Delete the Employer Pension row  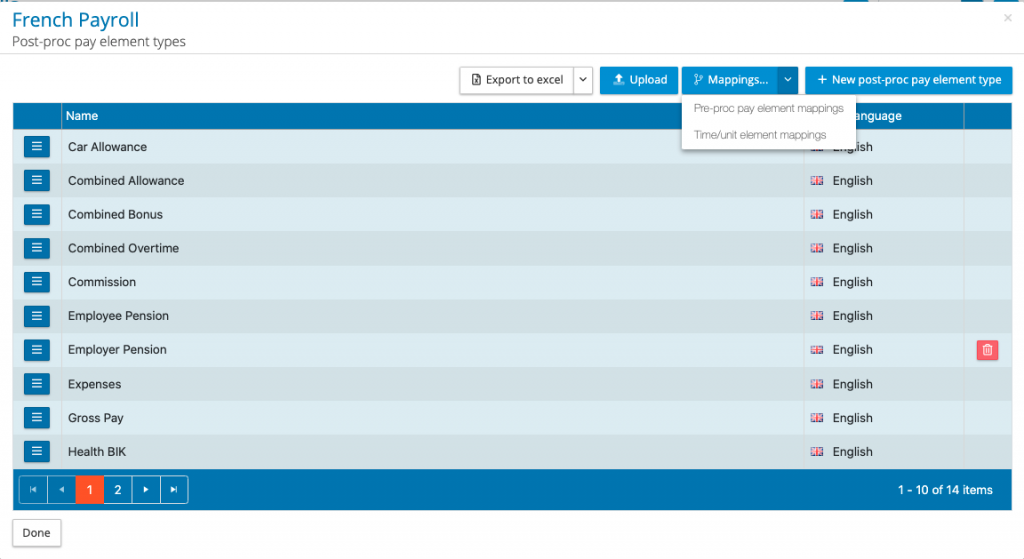pos(987,350)
